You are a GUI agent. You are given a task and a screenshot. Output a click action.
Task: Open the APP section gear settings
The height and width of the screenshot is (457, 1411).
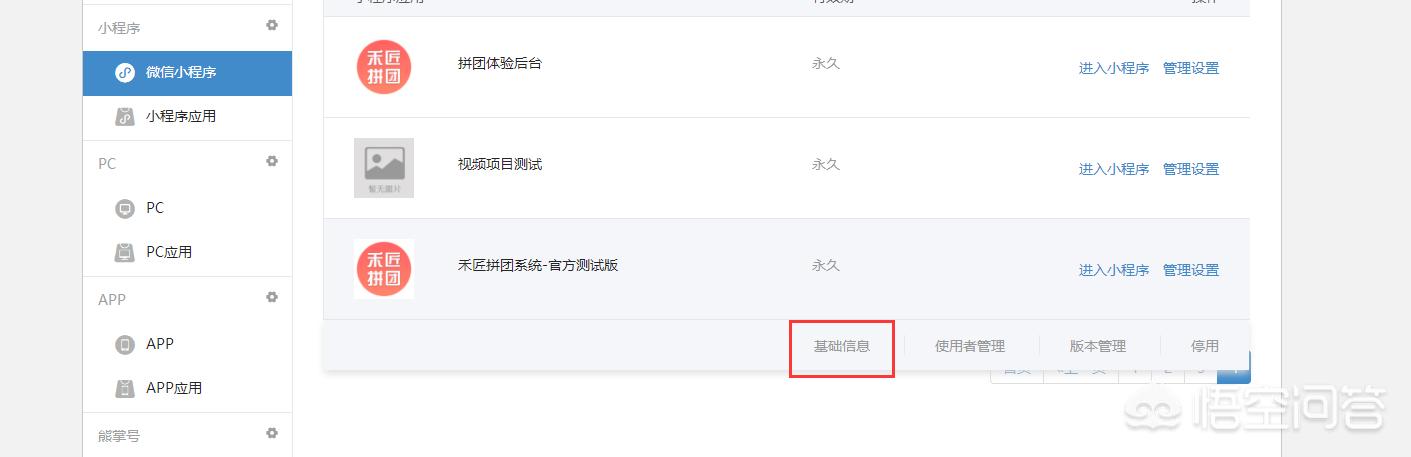[272, 297]
